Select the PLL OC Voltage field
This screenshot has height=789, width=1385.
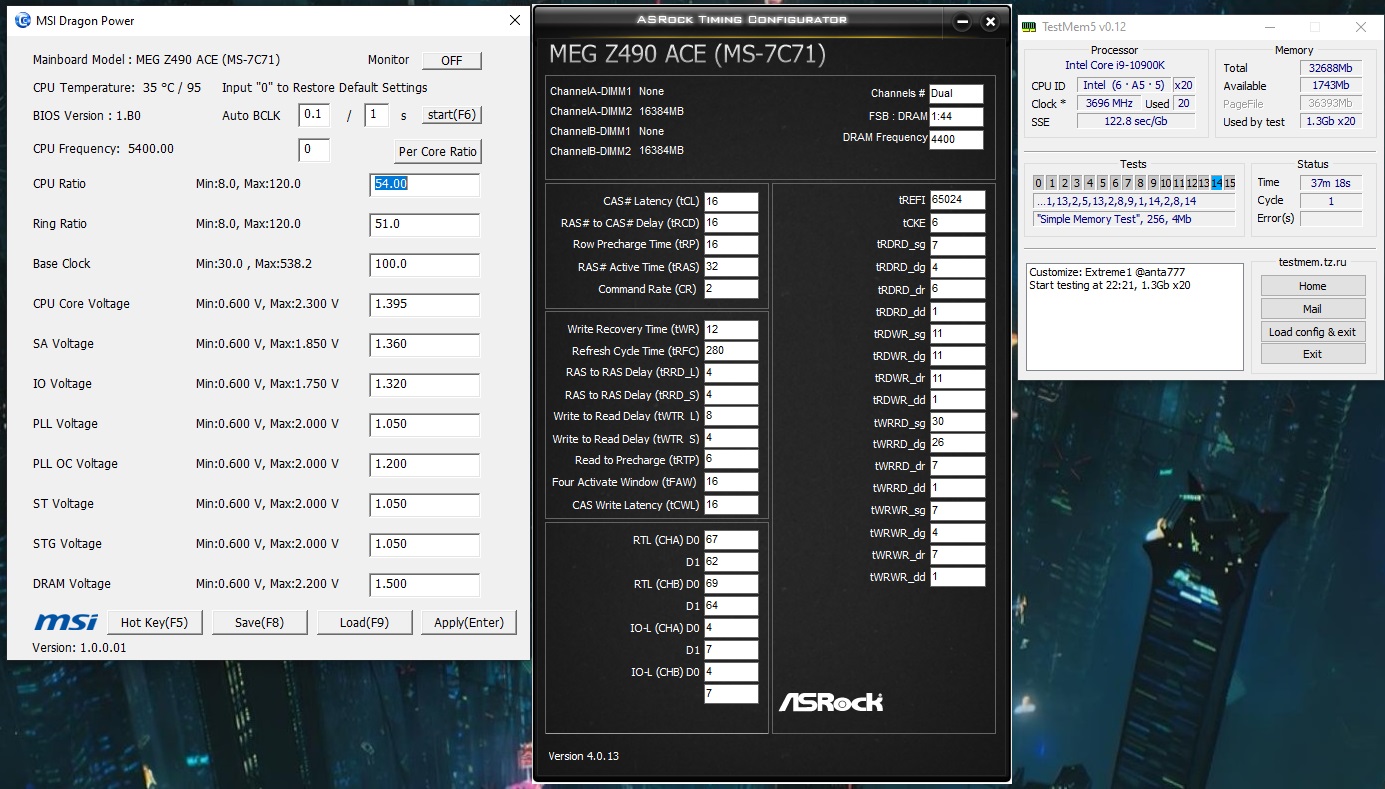425,464
